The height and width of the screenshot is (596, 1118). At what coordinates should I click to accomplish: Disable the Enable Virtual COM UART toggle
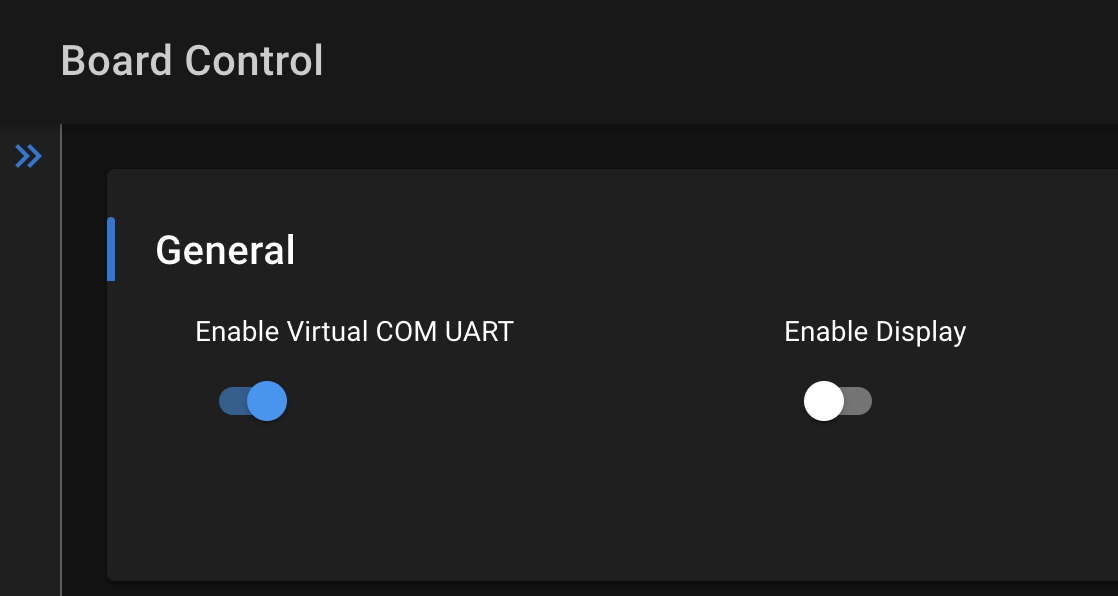[252, 400]
